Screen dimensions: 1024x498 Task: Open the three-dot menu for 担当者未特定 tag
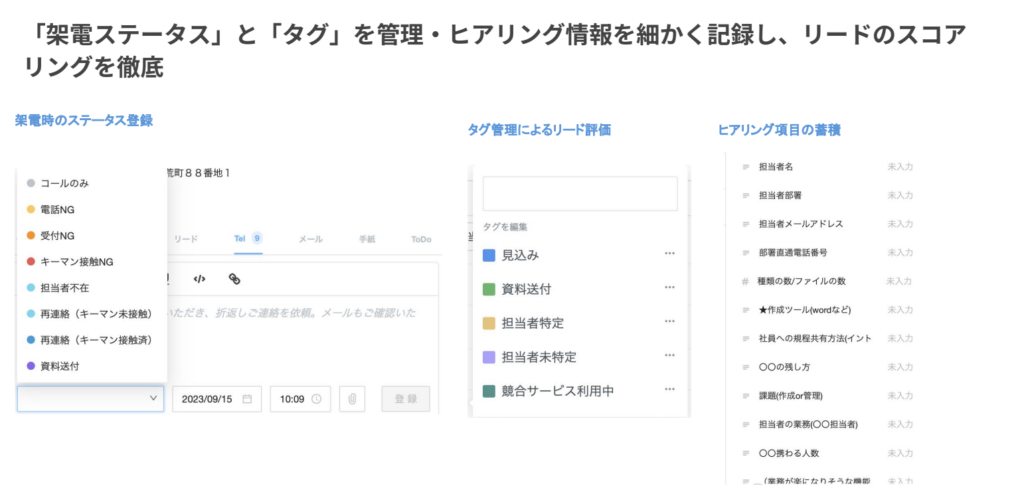click(669, 356)
